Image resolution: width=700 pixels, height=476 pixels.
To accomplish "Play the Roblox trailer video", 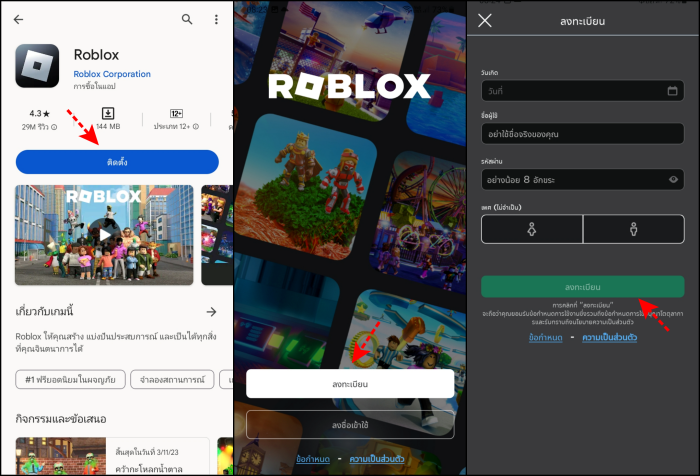I will pos(104,235).
